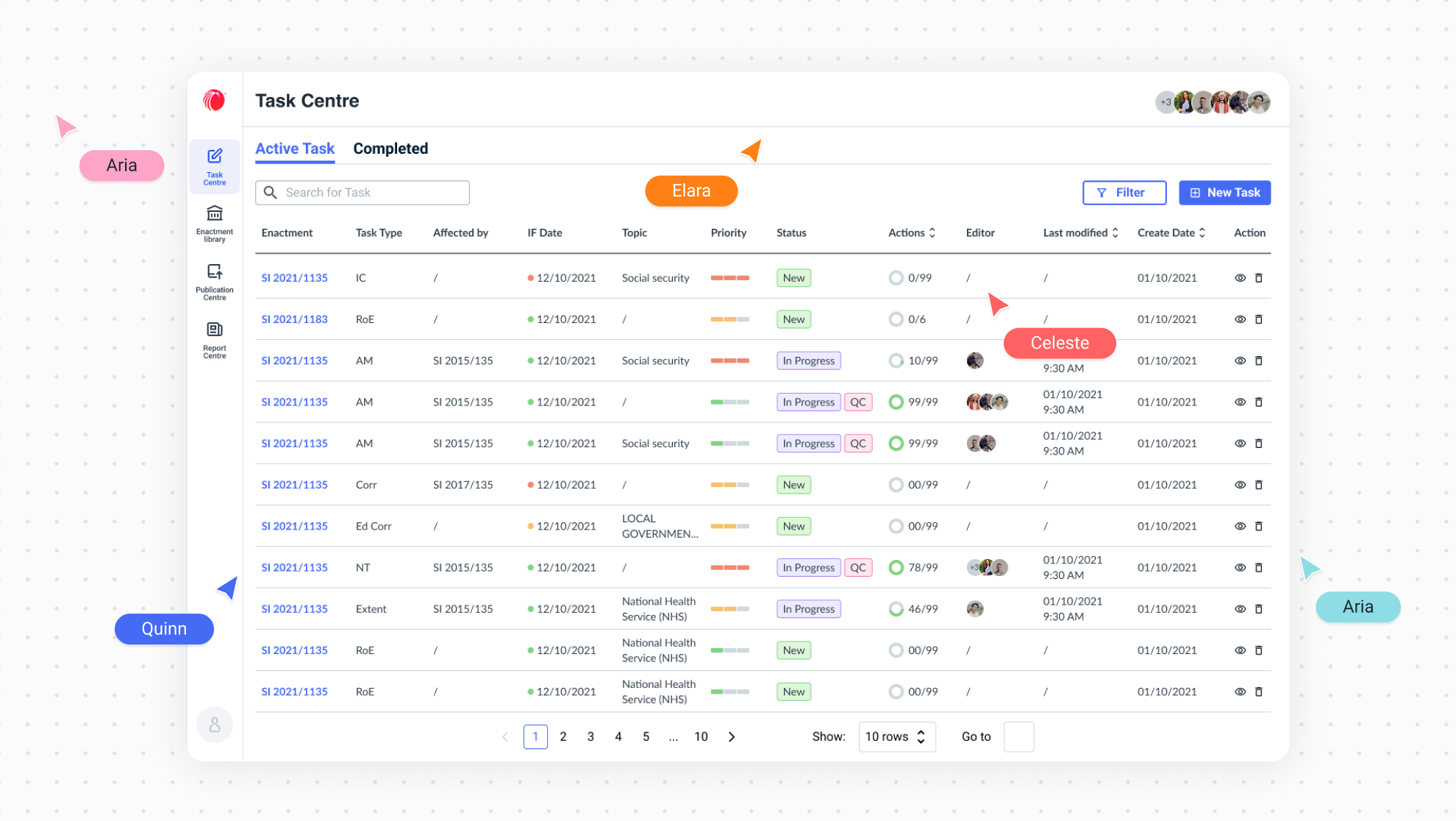Switch to the Completed tab
1456x821 pixels.
point(390,149)
